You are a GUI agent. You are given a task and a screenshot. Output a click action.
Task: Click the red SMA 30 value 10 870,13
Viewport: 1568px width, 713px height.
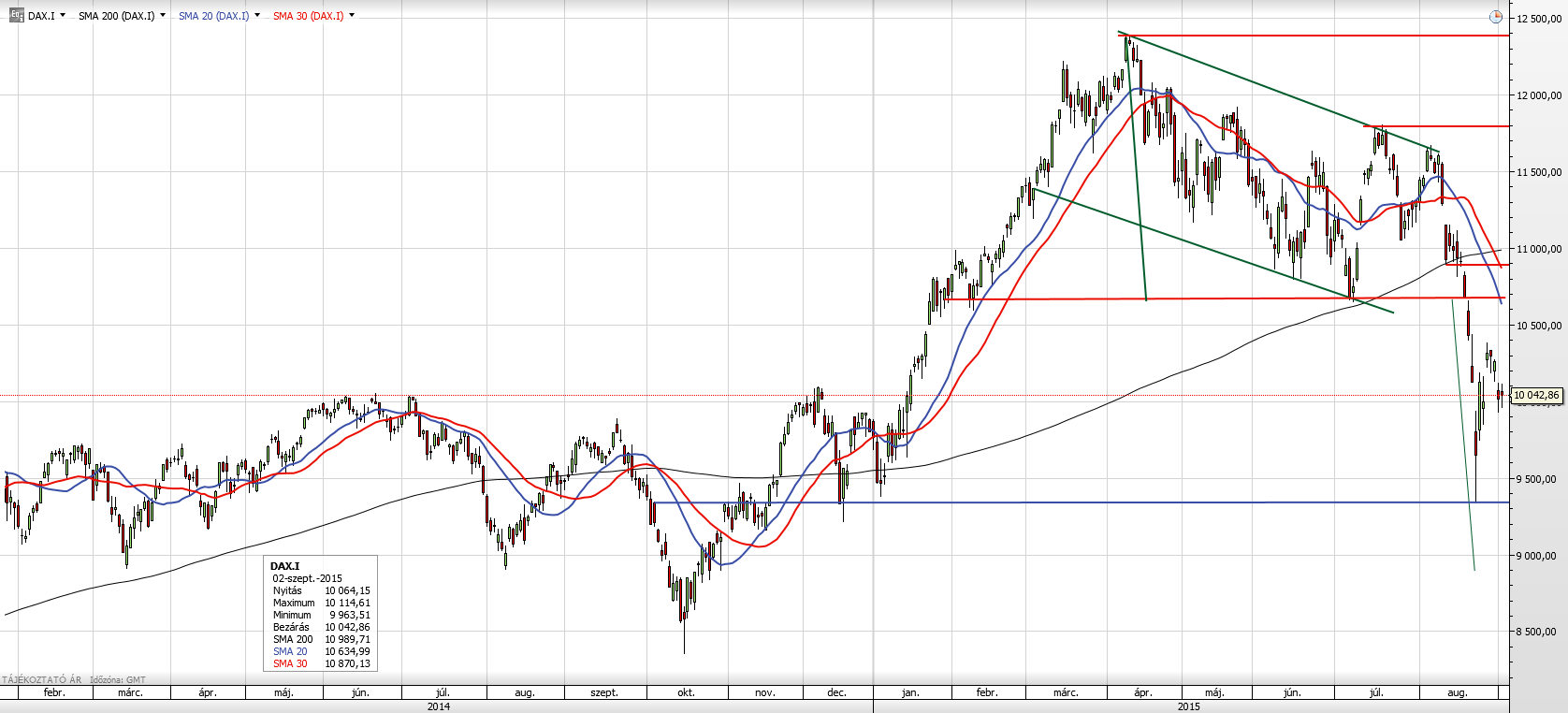(x=347, y=663)
